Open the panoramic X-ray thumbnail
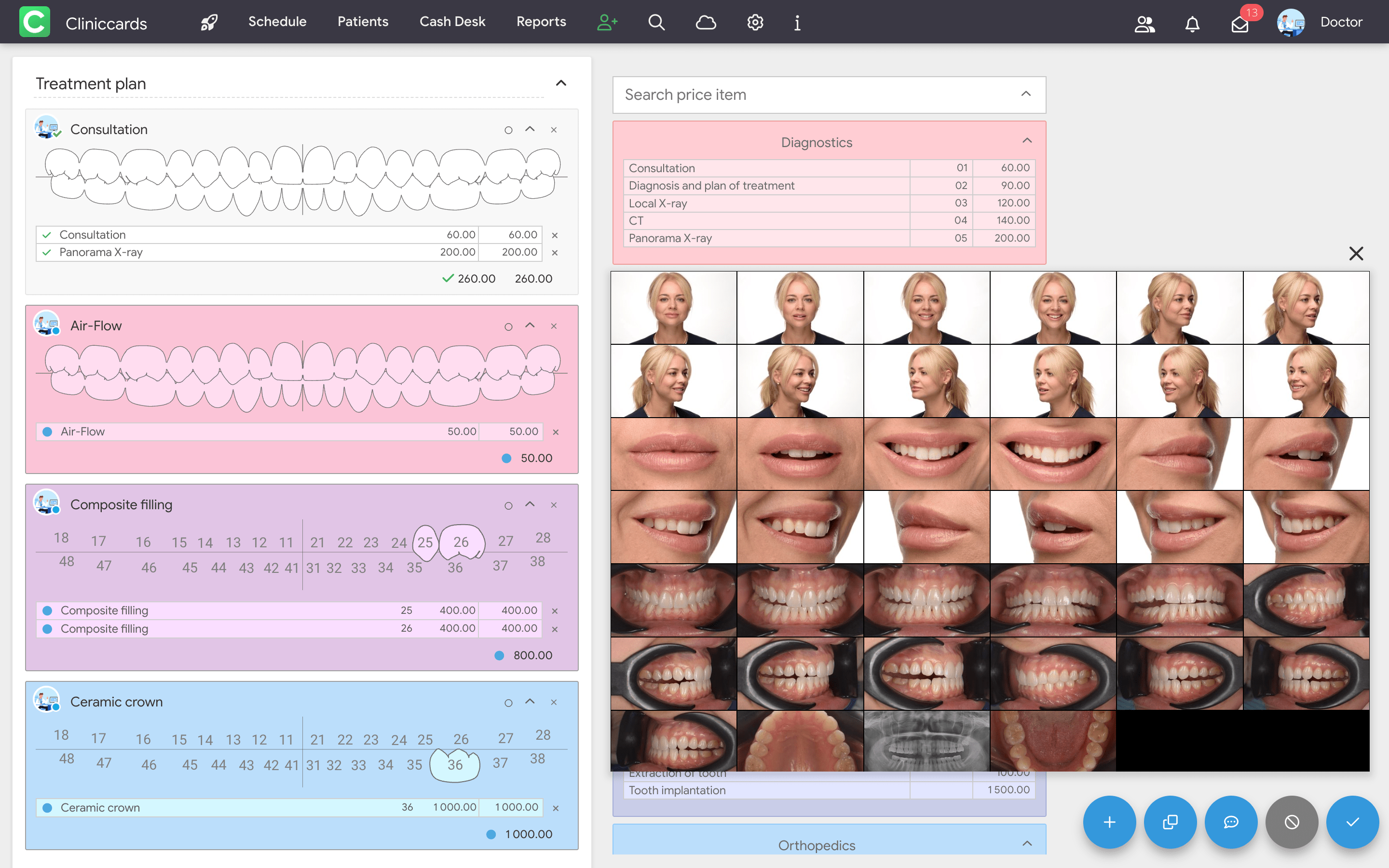Screen dimensions: 1389x868 926,741
